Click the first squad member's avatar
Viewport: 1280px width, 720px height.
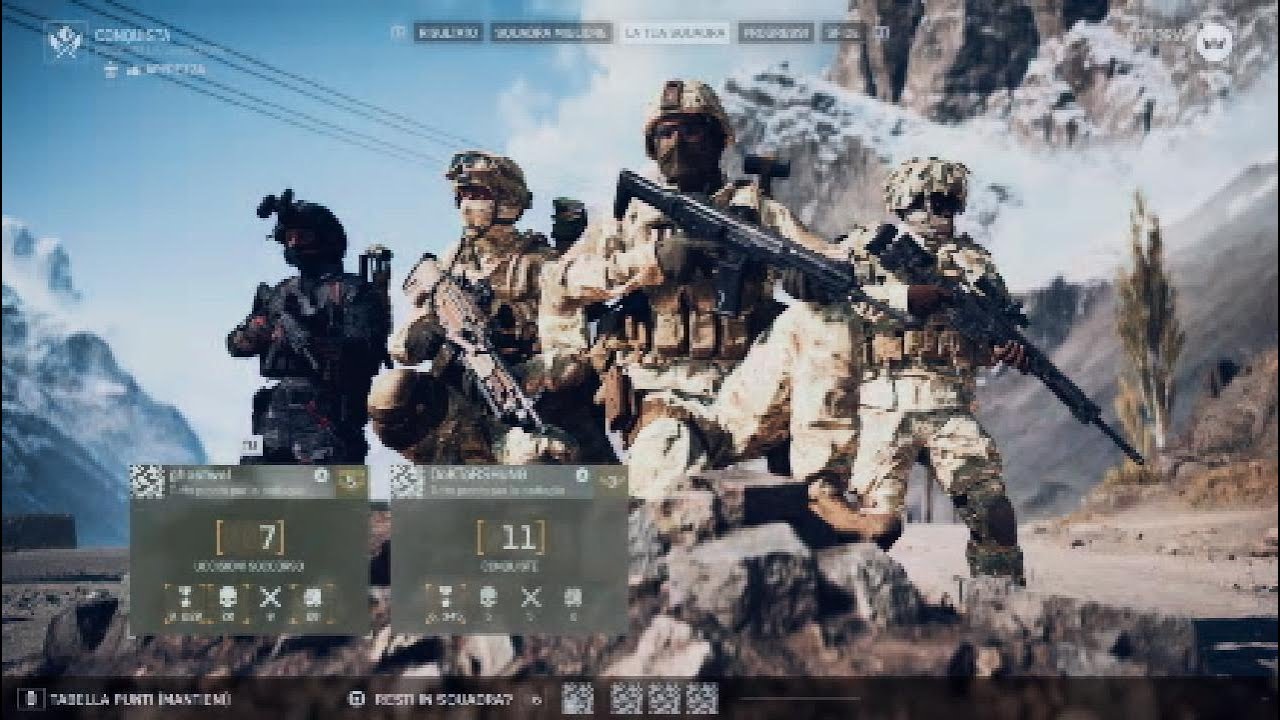[147, 481]
